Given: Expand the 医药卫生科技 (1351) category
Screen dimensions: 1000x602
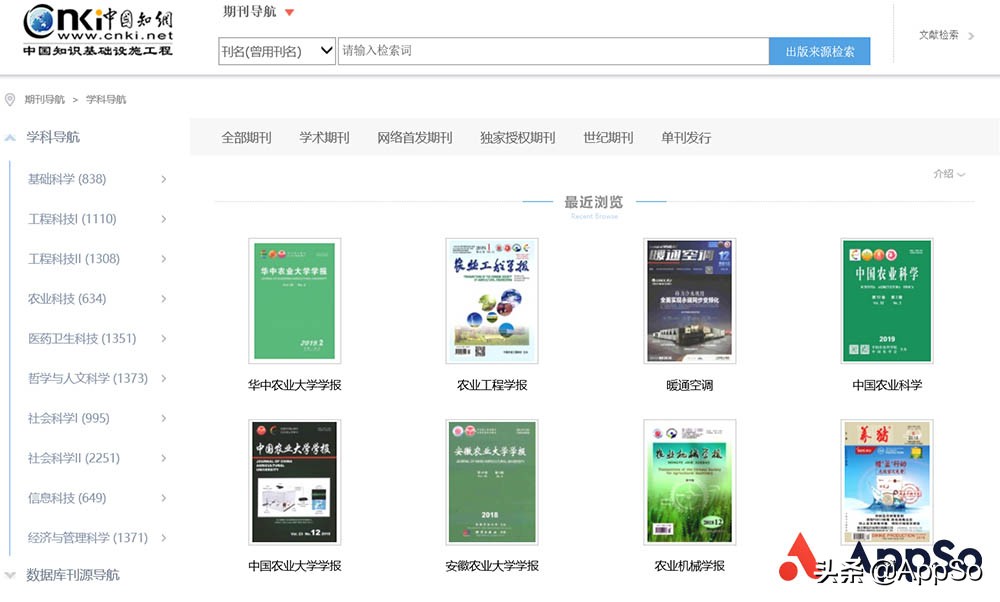Looking at the screenshot, I should pyautogui.click(x=163, y=339).
